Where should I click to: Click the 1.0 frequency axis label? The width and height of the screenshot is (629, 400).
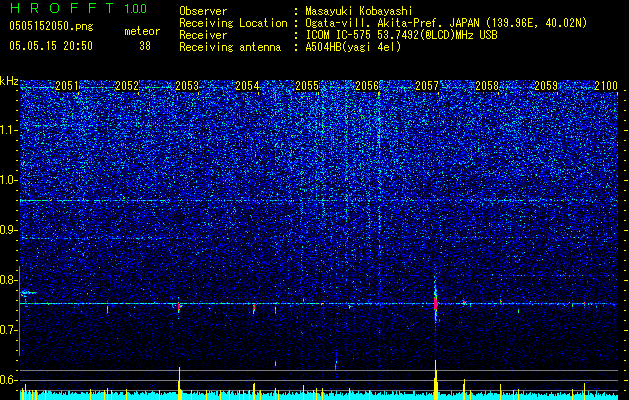pos(9,180)
